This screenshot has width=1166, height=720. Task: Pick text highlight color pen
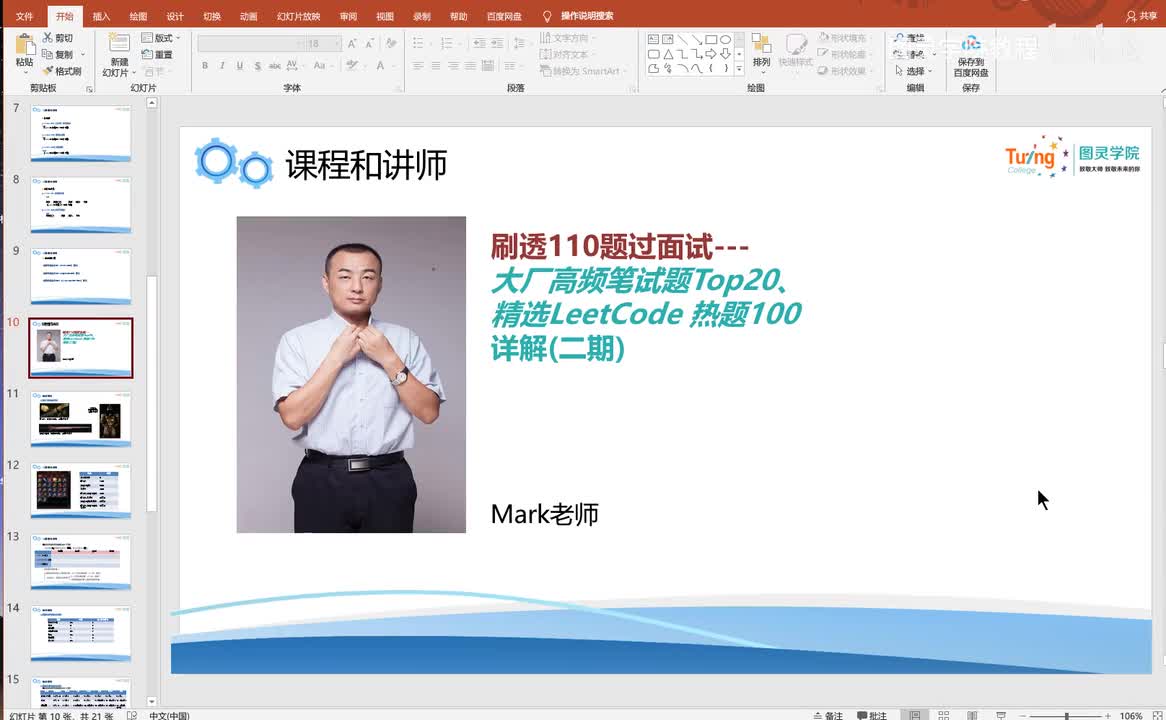[x=353, y=65]
